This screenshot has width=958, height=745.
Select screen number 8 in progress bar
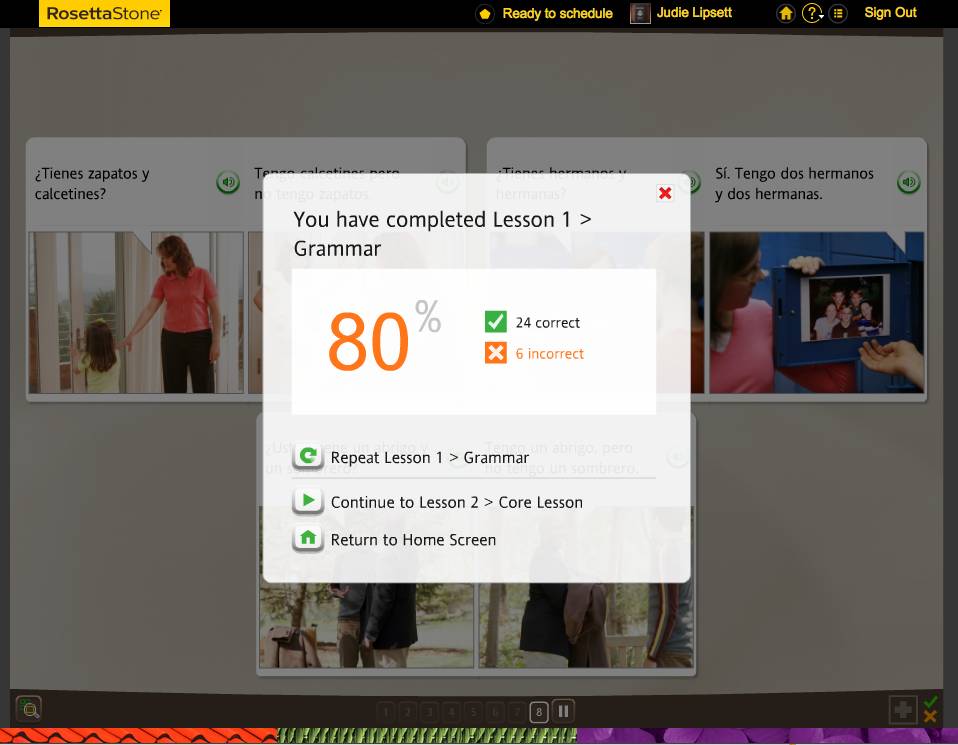click(x=539, y=711)
